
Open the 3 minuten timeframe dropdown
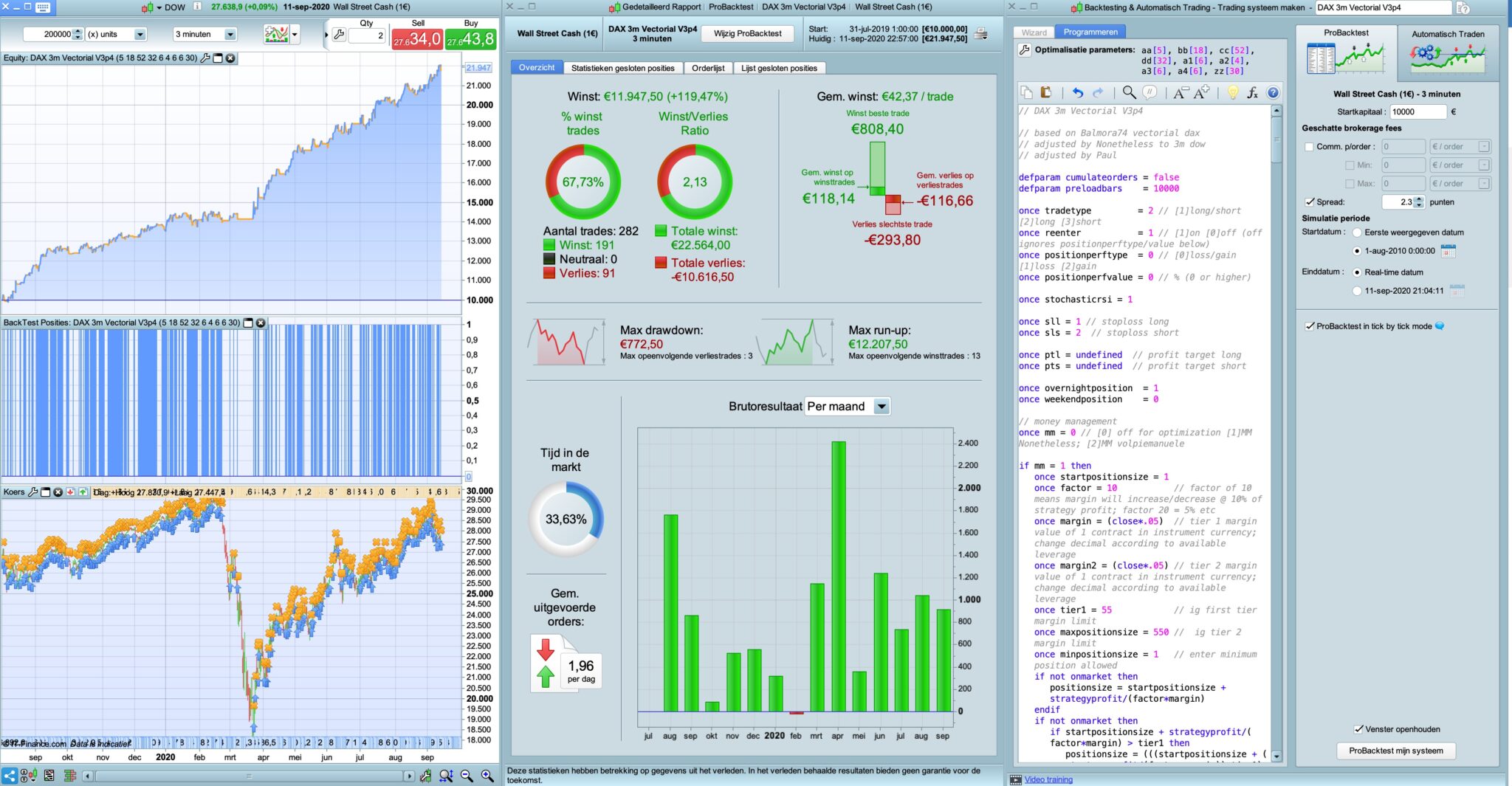click(205, 34)
